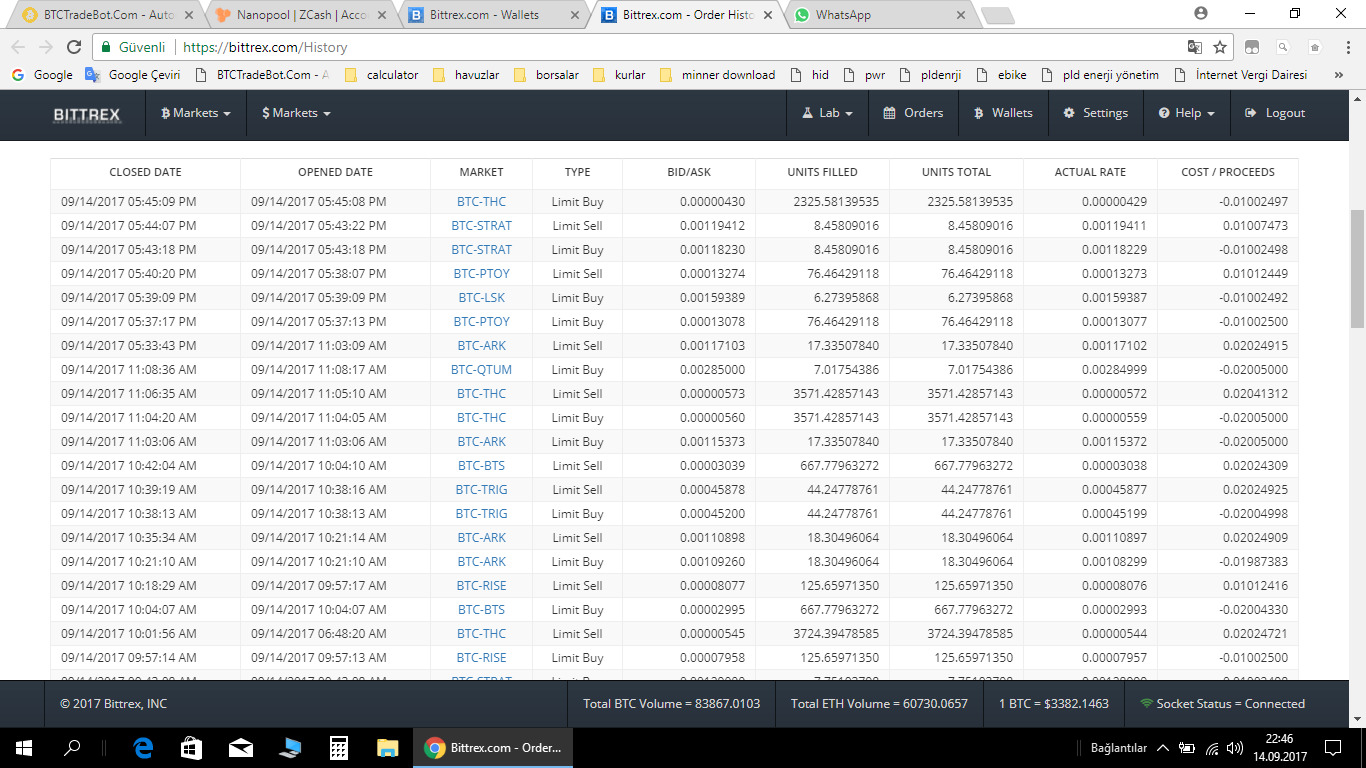Viewport: 1366px width, 768px height.
Task: Switch to the Nanopool ZCash tab
Action: pos(300,15)
